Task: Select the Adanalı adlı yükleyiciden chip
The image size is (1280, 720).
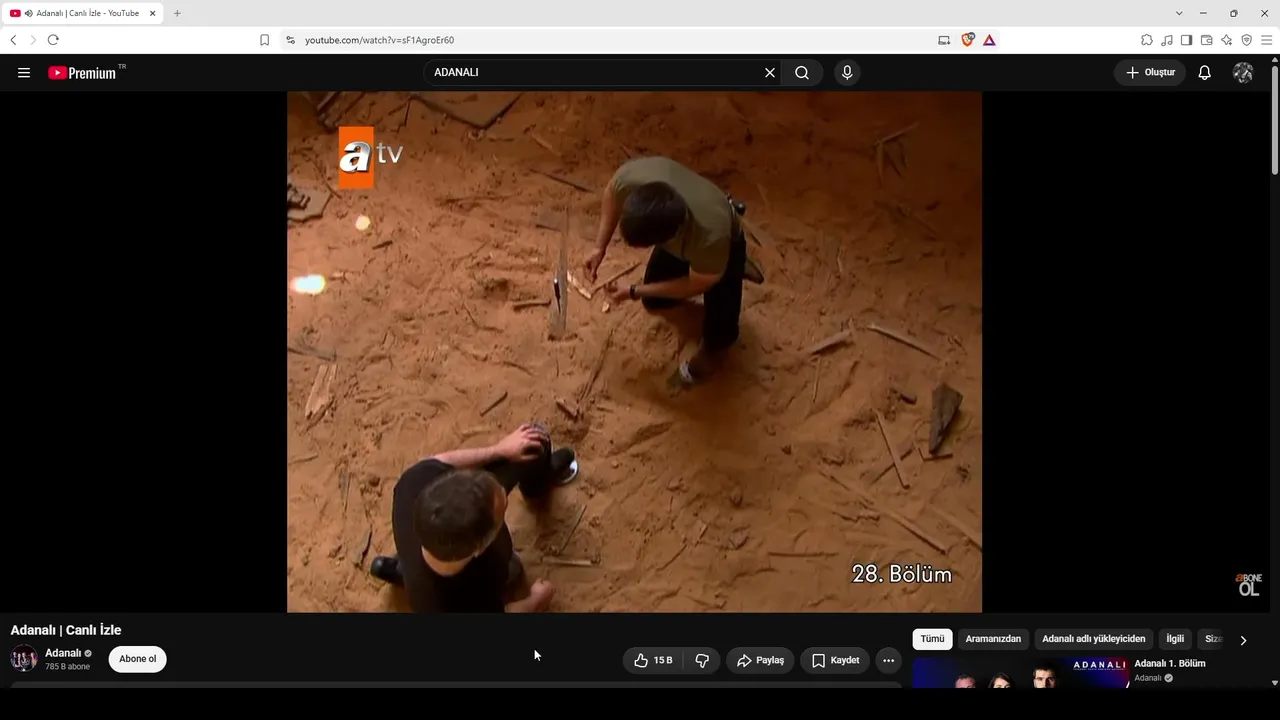Action: (1094, 639)
